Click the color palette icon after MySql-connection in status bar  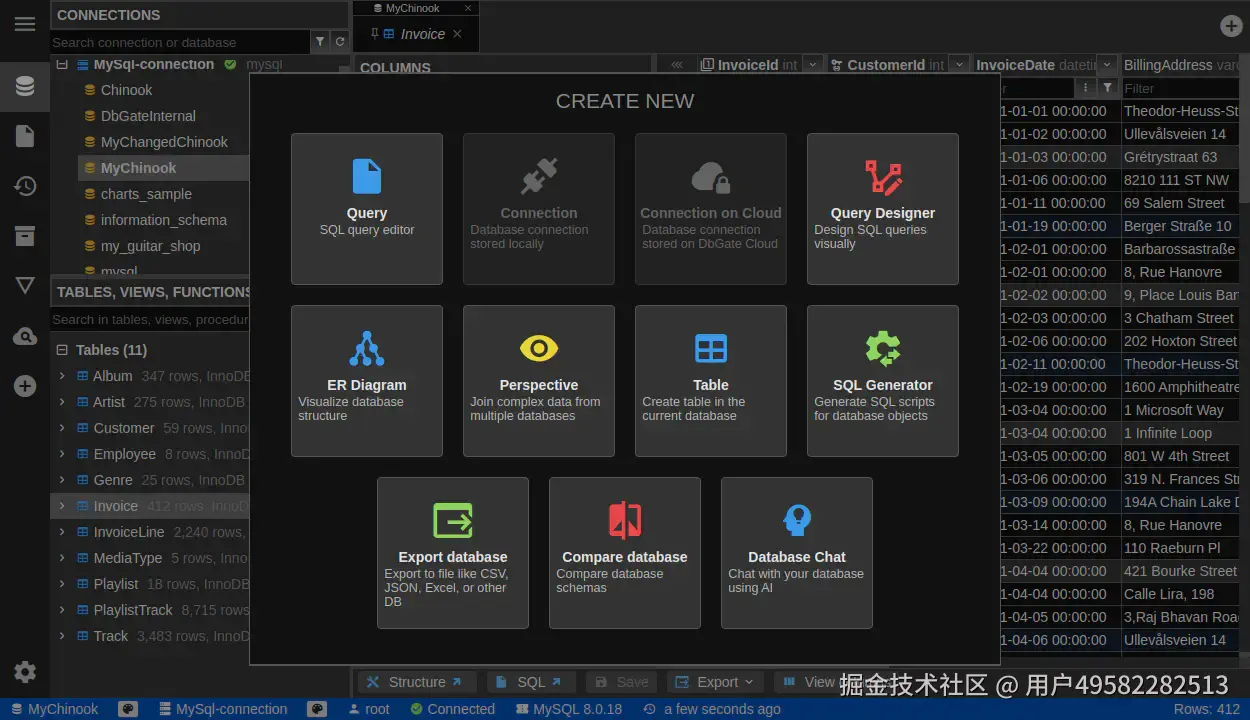317,709
